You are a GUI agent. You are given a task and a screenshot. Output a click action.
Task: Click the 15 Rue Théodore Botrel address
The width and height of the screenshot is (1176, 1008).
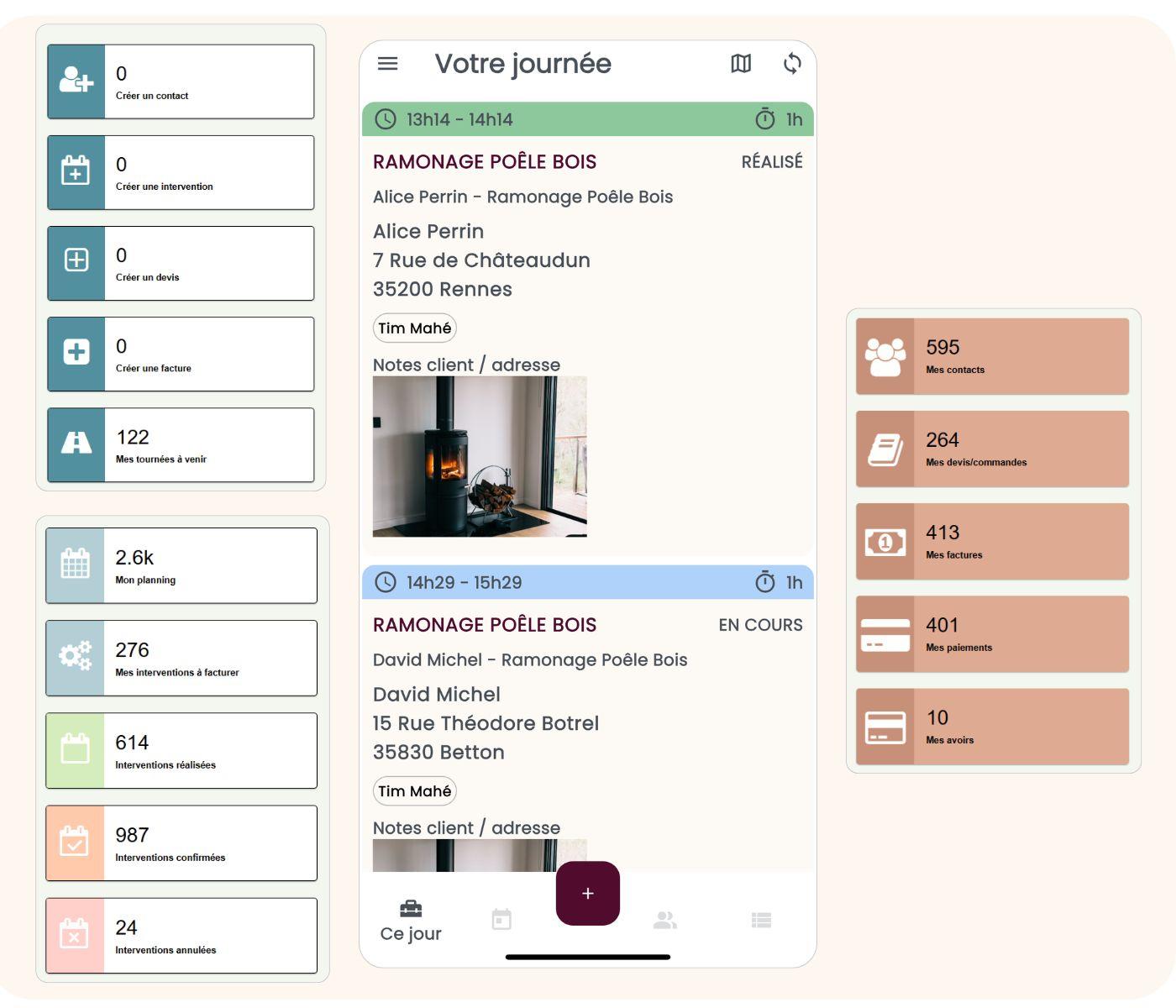pyautogui.click(x=486, y=723)
